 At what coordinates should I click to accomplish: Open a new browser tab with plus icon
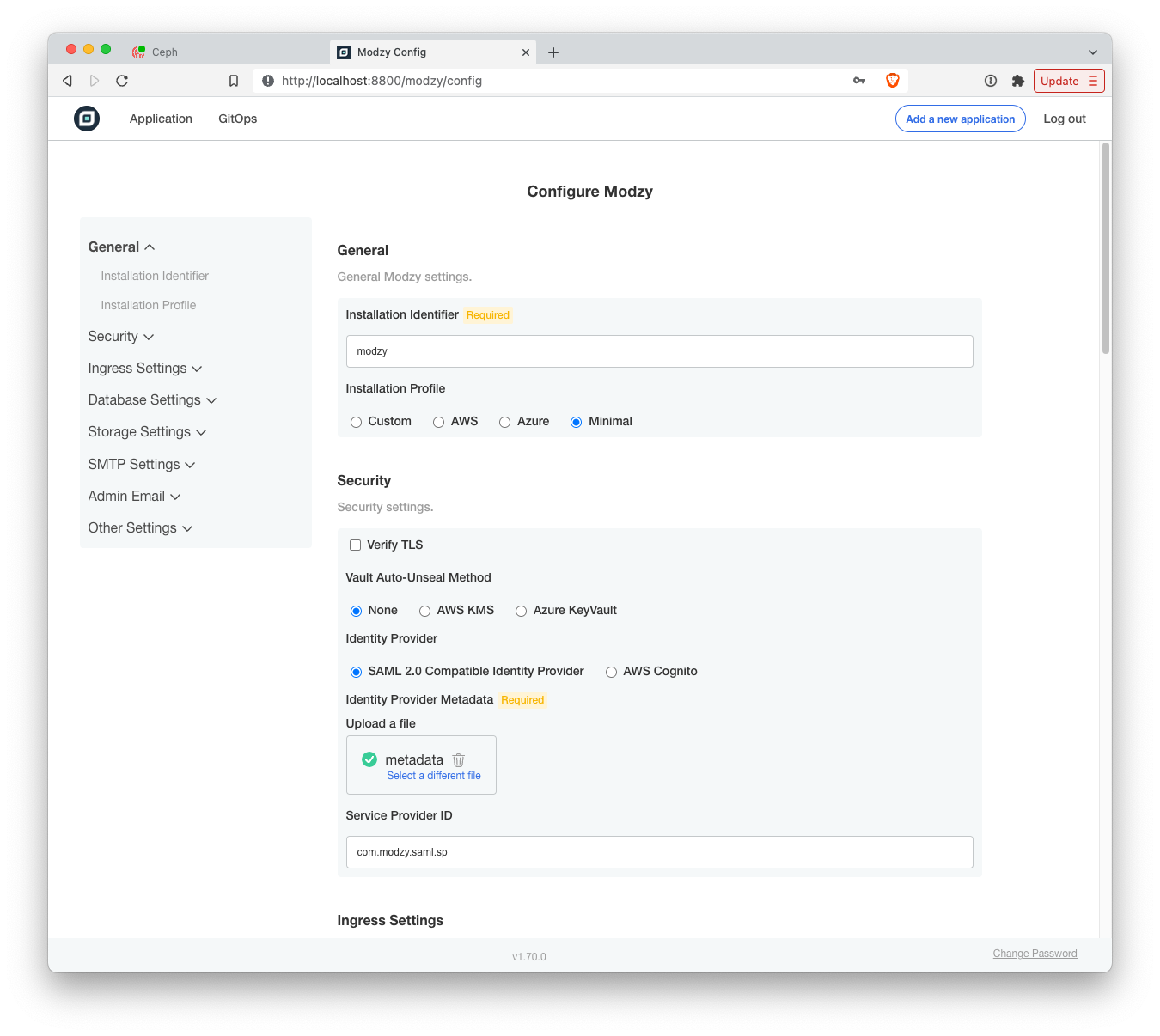coord(553,52)
